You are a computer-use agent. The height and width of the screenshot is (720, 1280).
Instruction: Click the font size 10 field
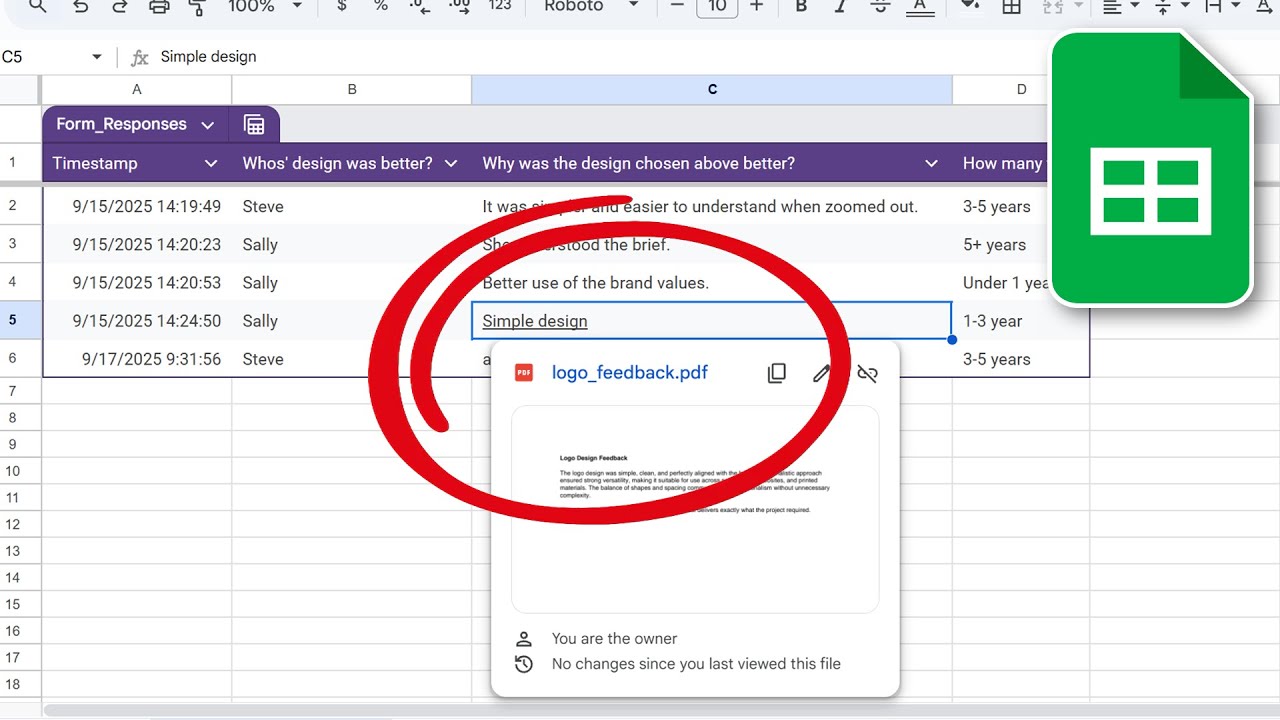tap(717, 6)
